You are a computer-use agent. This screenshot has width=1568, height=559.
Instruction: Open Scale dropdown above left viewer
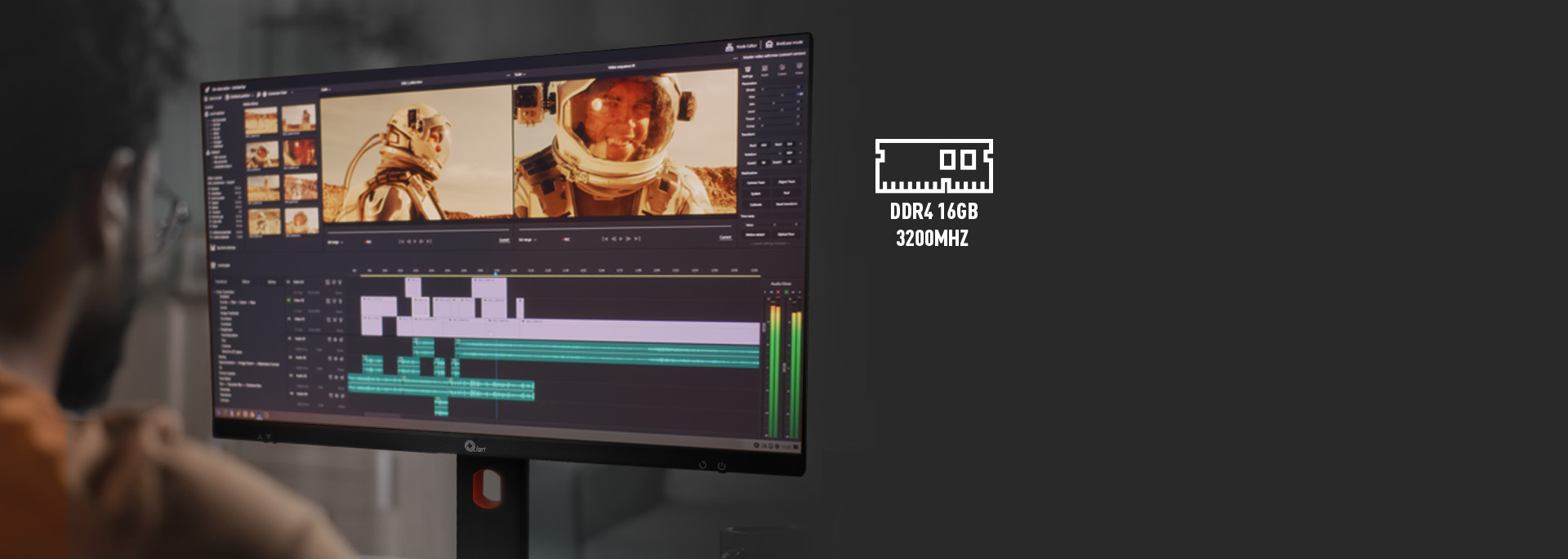325,90
